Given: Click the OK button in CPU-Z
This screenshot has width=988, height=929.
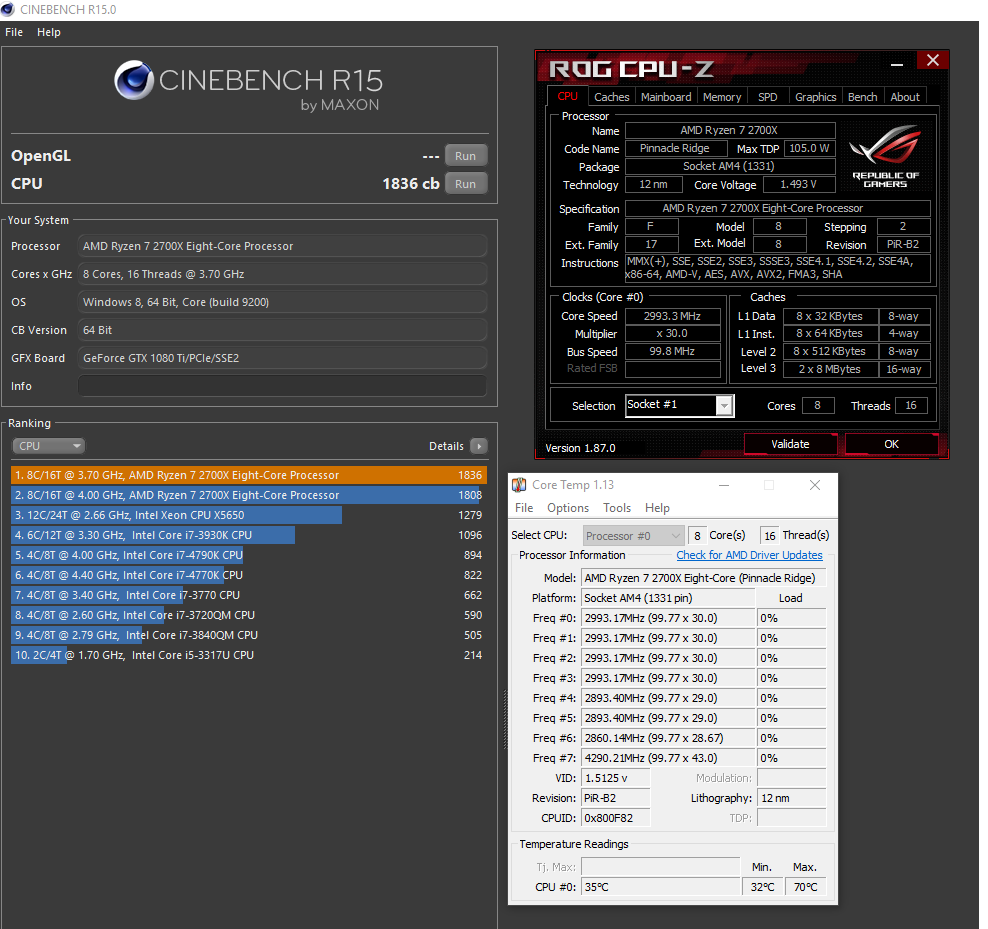Looking at the screenshot, I should (891, 444).
